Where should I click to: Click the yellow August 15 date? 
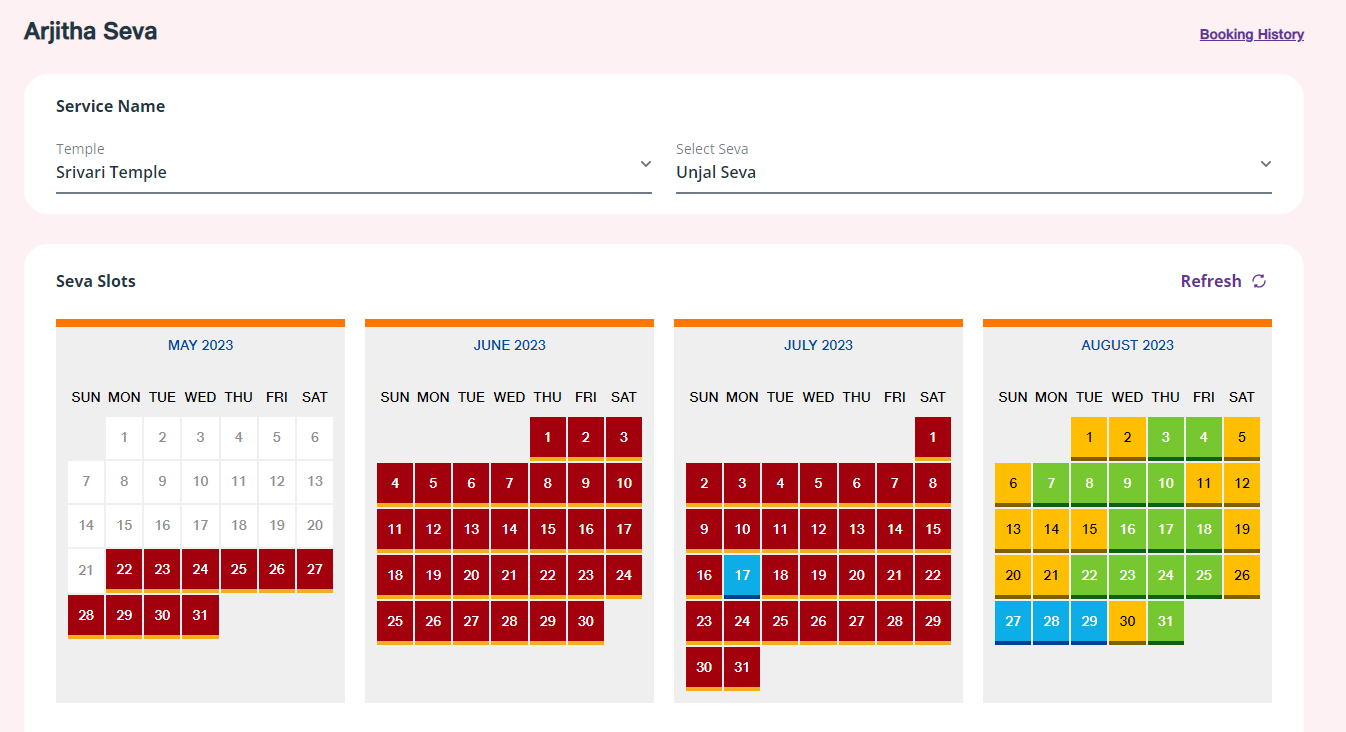point(1089,531)
